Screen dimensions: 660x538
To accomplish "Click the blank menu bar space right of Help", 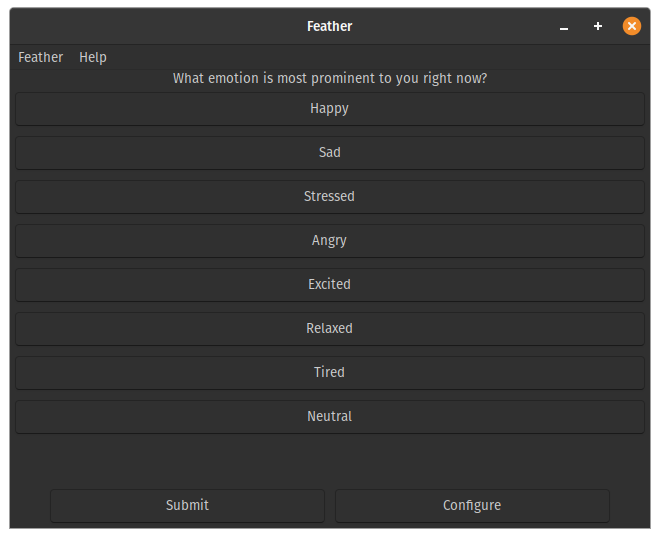I will (x=380, y=57).
